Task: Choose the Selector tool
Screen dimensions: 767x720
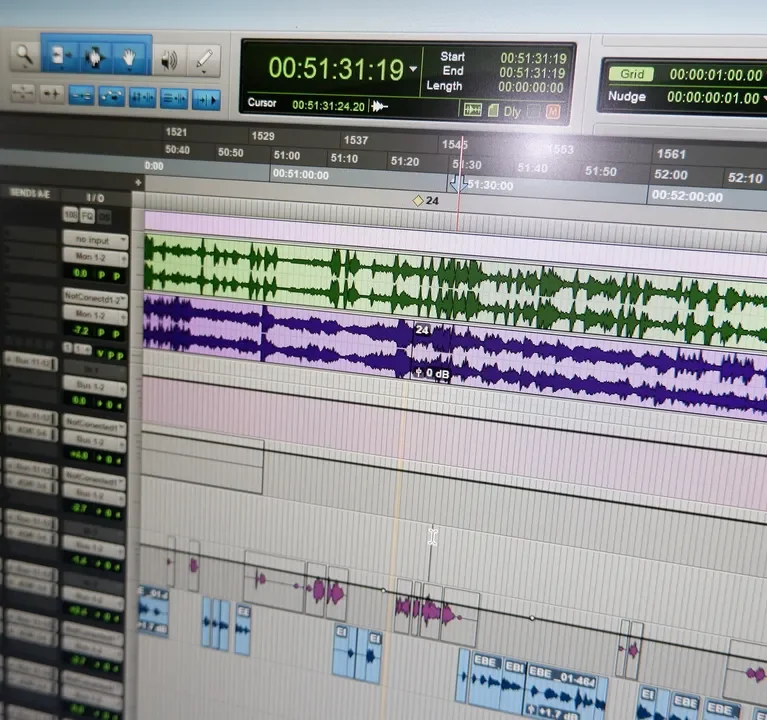Action: click(x=95, y=58)
